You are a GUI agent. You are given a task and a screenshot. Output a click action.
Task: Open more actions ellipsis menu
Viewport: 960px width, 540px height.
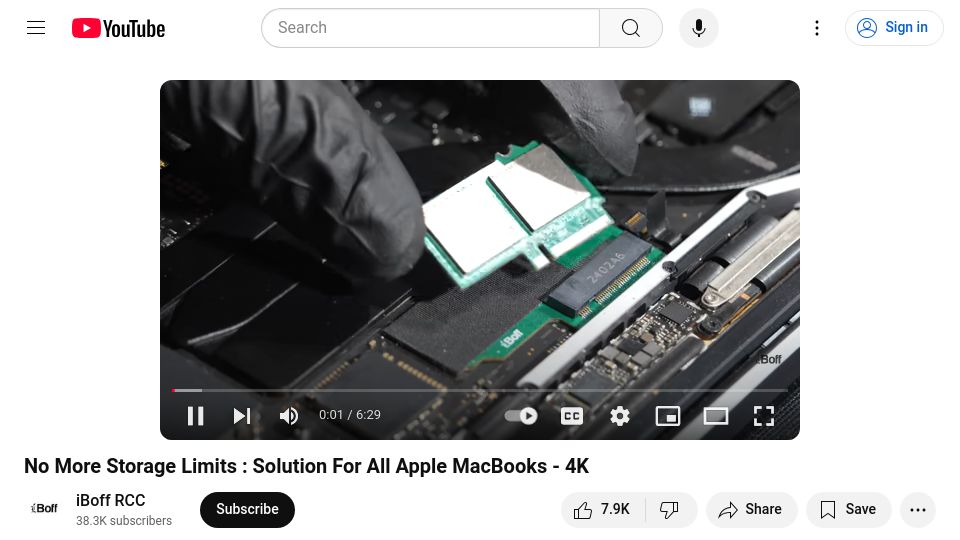pyautogui.click(x=918, y=509)
